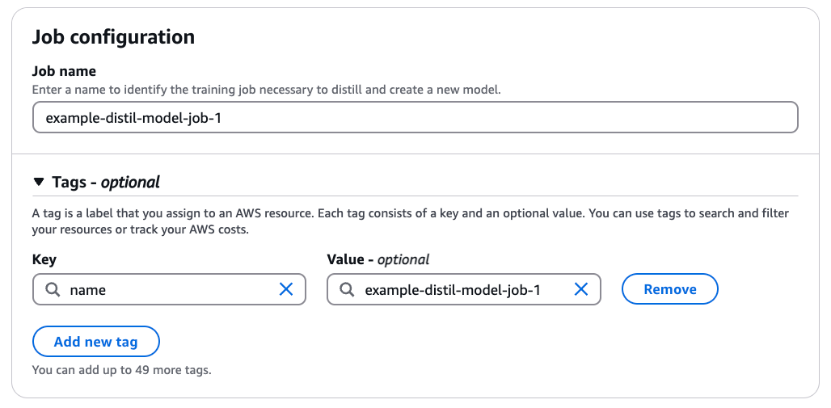Click the "add up to 49 more tags" note
831x408 pixels.
point(121,370)
